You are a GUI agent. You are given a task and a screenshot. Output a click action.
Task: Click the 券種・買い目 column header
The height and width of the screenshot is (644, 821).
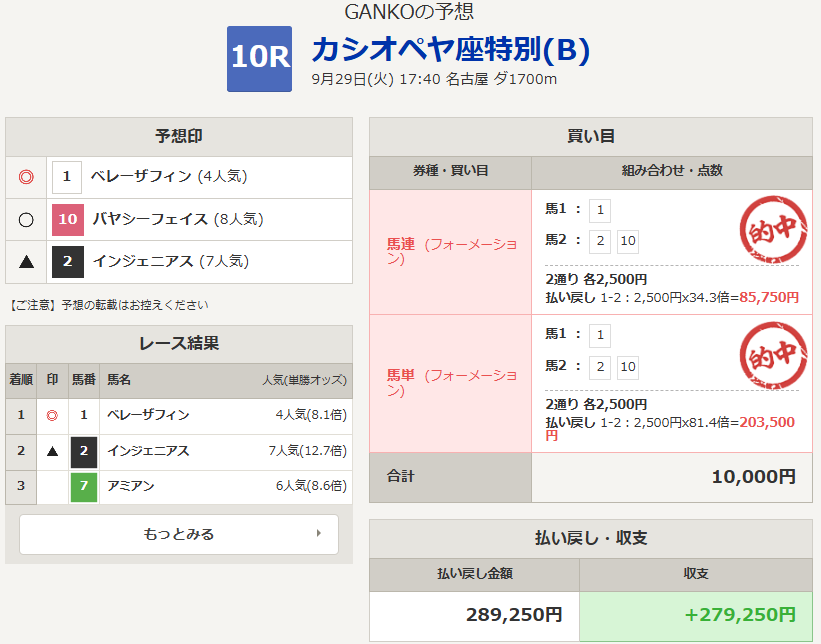[450, 171]
